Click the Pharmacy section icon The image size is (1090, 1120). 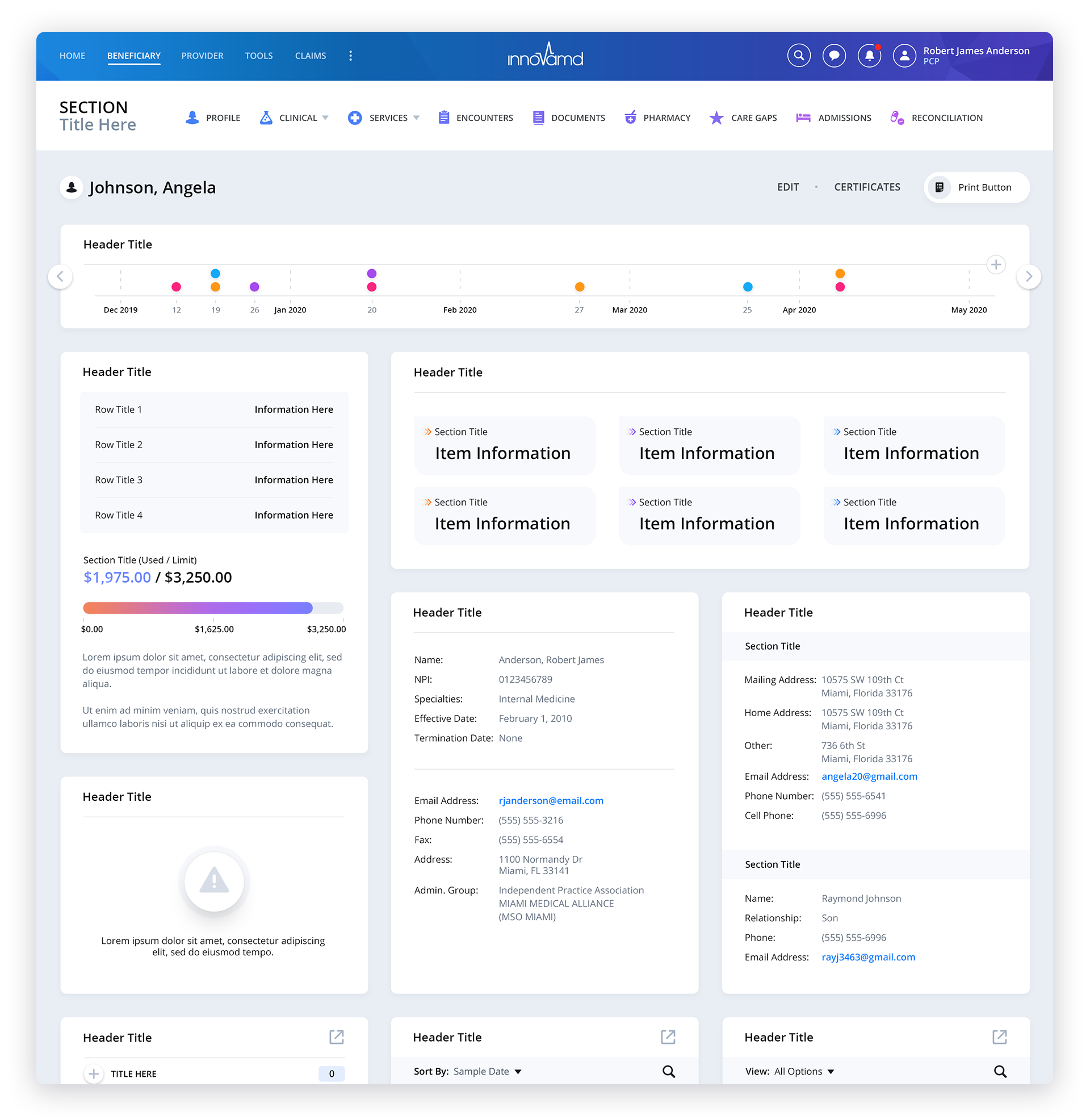tap(631, 118)
